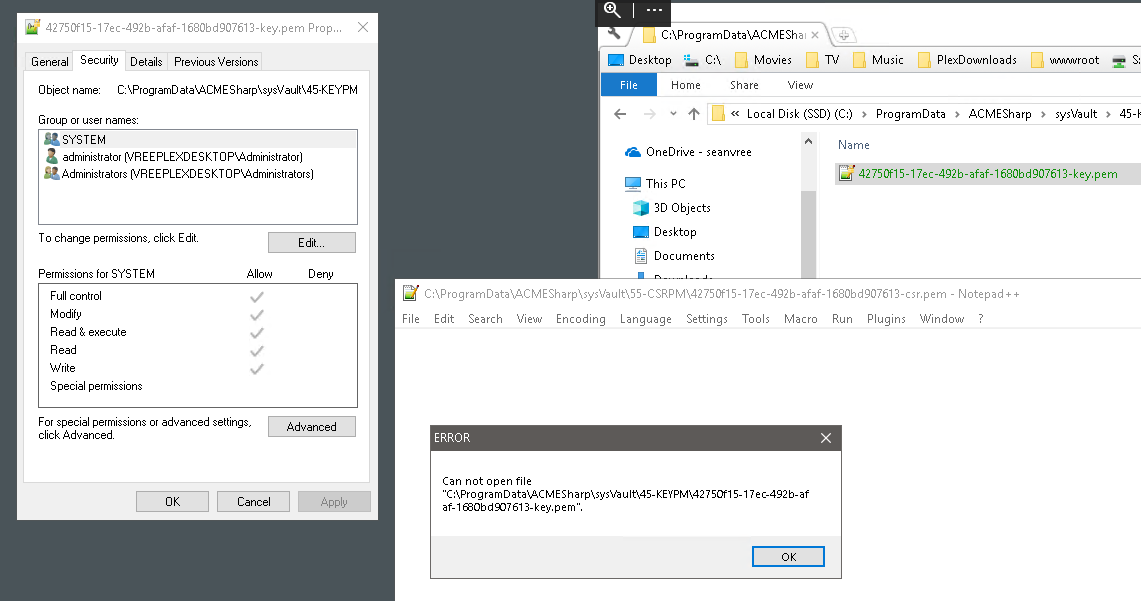Image resolution: width=1141 pixels, height=601 pixels.
Task: Close the ACMESharp Explorer tab
Action: click(x=815, y=35)
